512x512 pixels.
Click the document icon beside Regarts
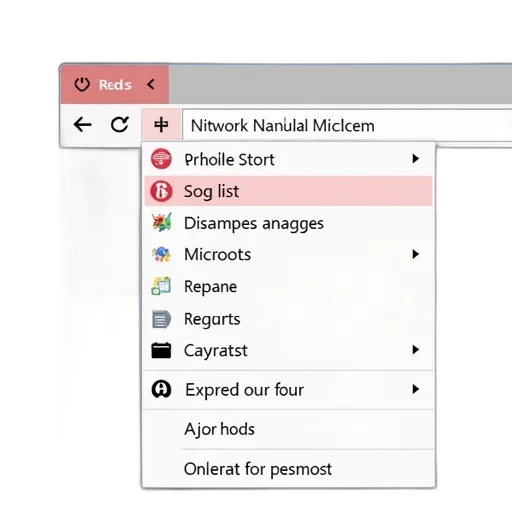pyautogui.click(x=161, y=319)
